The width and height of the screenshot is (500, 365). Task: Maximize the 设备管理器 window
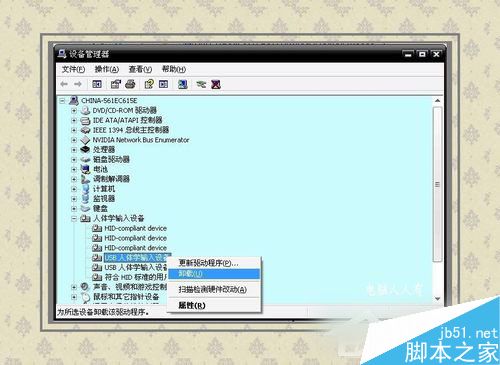422,54
